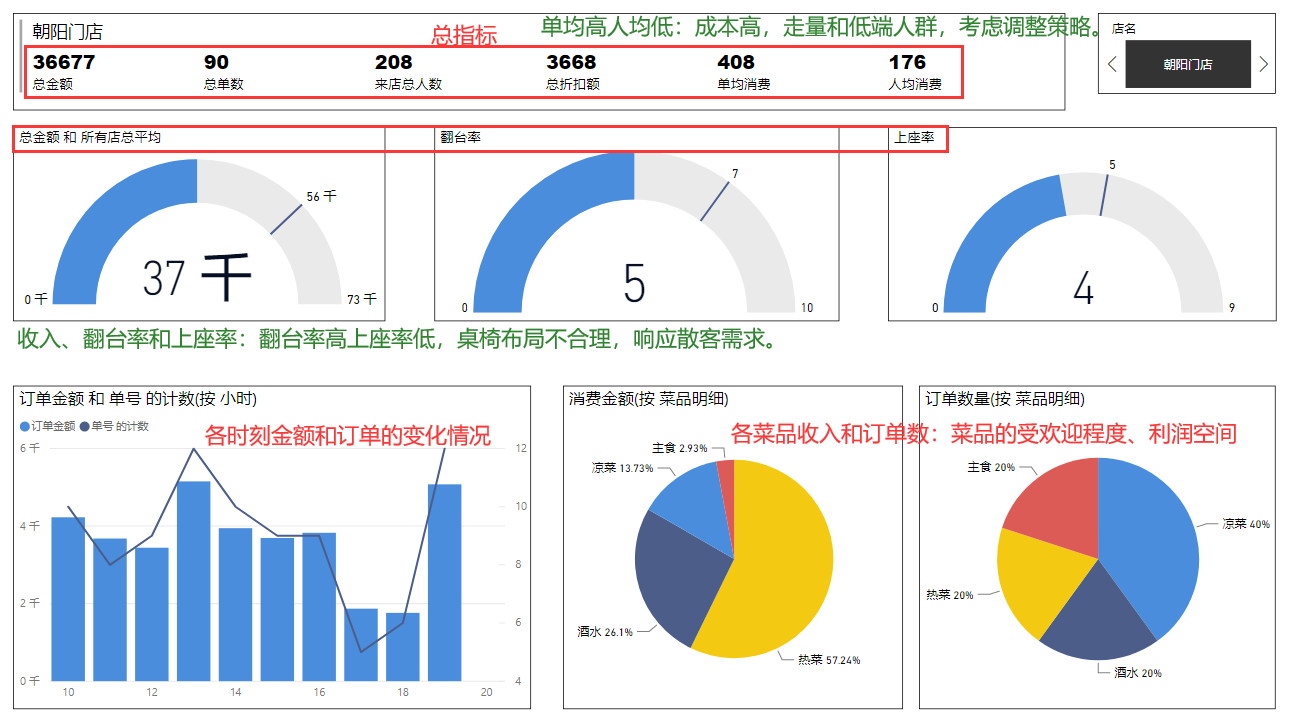1289x721 pixels.
Task: Click the 总折扣额 value 3668
Action: point(571,62)
